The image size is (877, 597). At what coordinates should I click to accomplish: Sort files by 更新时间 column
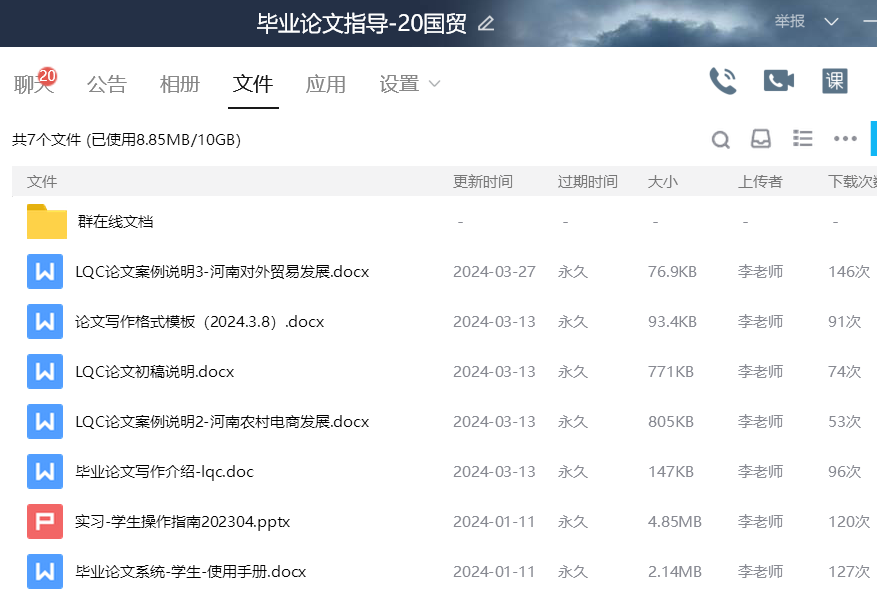[x=483, y=182]
